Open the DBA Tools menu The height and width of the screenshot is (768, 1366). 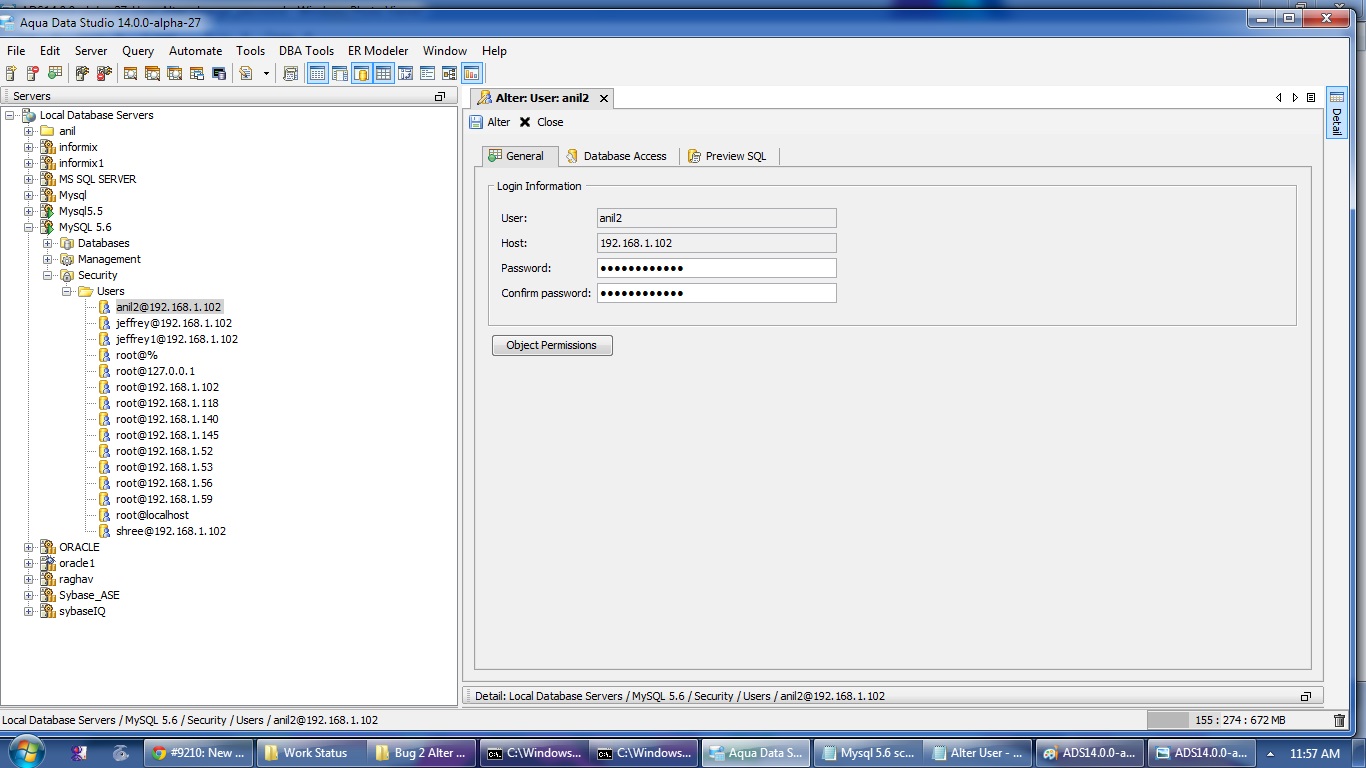(x=306, y=51)
